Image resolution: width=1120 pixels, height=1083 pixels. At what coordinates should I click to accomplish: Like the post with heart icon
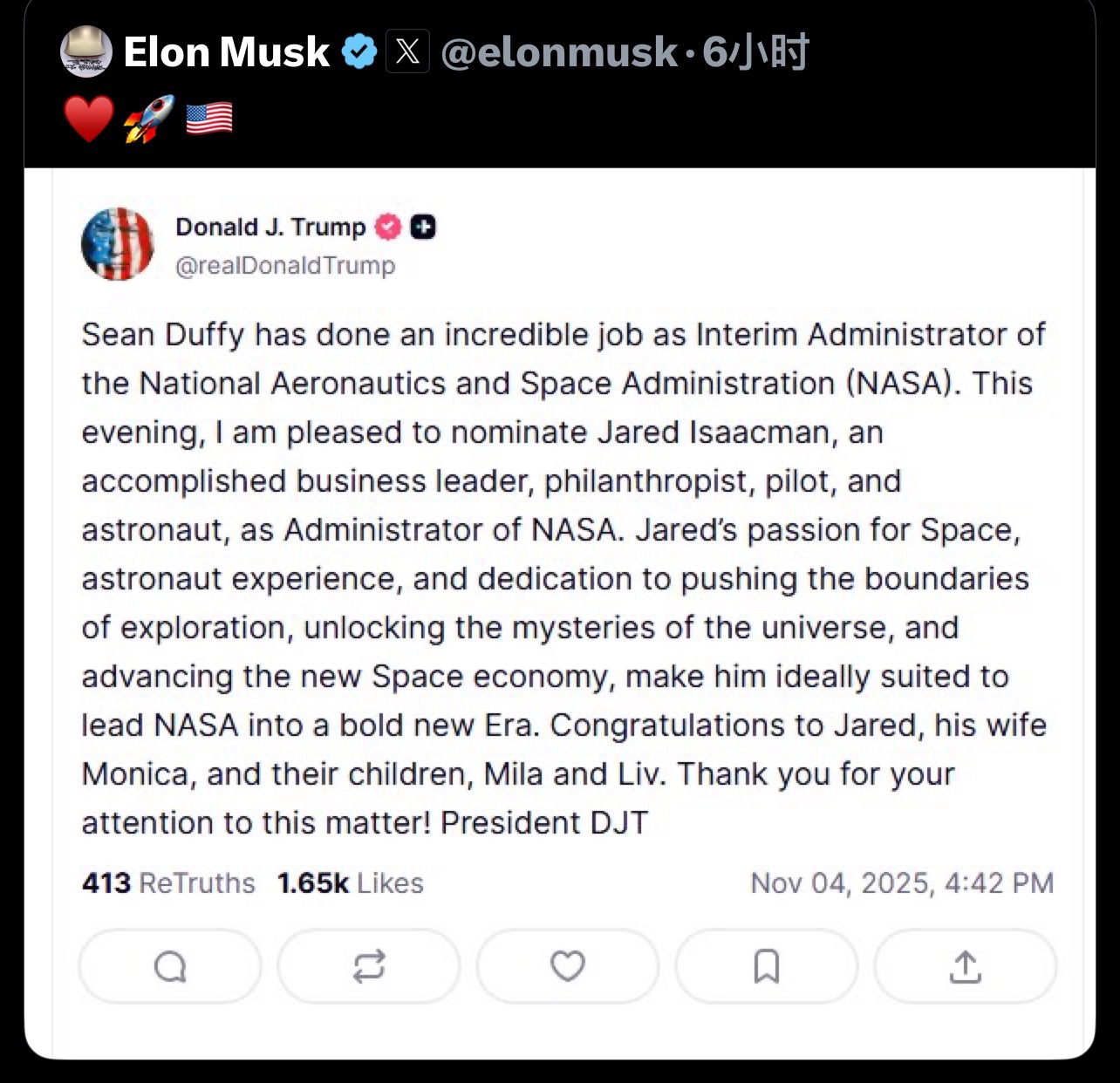pos(567,966)
